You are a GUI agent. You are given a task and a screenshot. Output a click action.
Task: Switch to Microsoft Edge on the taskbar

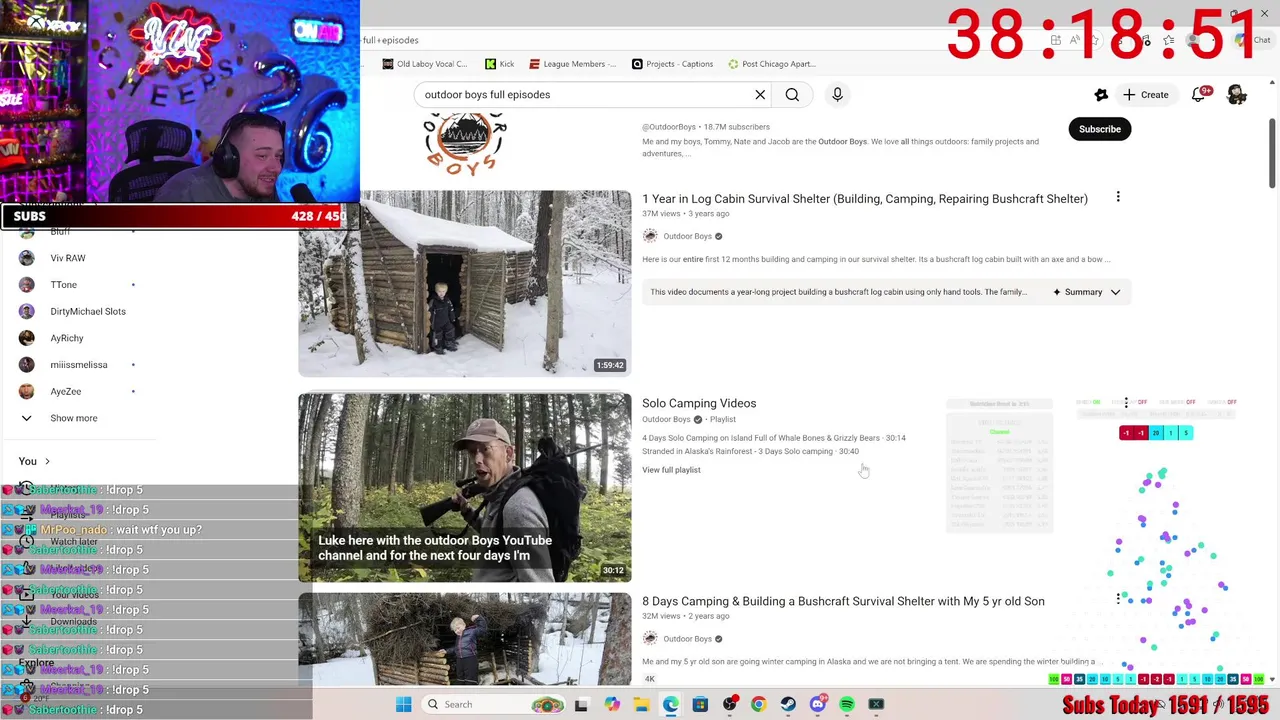coord(670,704)
